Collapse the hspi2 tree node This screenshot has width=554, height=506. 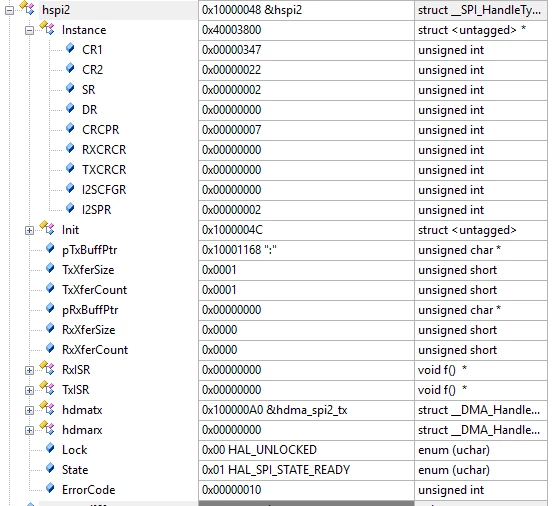point(10,11)
